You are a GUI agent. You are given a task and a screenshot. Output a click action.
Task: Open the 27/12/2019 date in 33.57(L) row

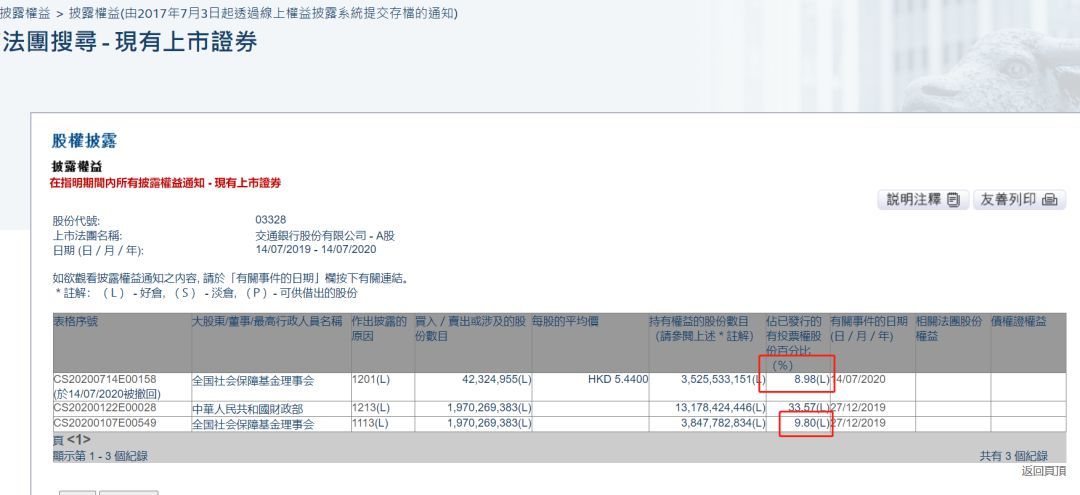(858, 408)
